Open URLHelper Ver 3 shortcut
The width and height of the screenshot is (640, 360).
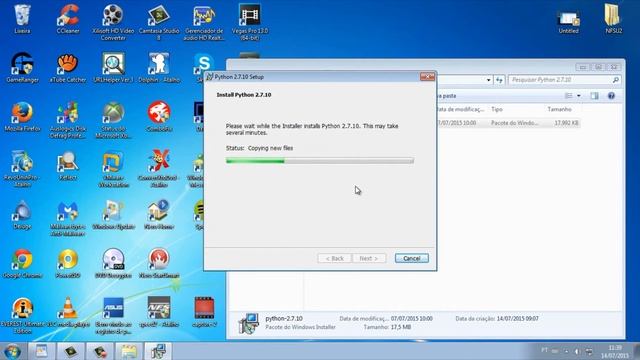[113, 68]
